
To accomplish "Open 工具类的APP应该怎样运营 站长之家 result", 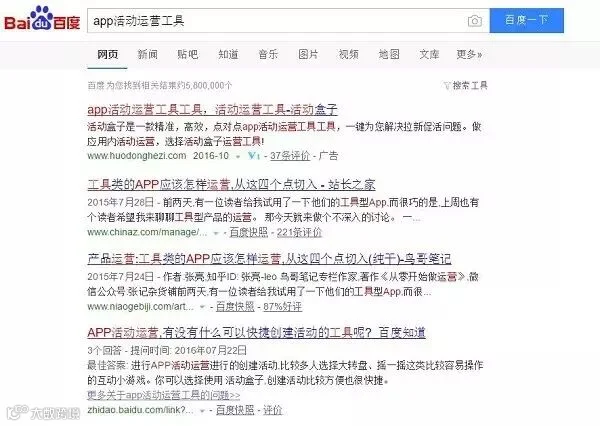I will pos(231,184).
